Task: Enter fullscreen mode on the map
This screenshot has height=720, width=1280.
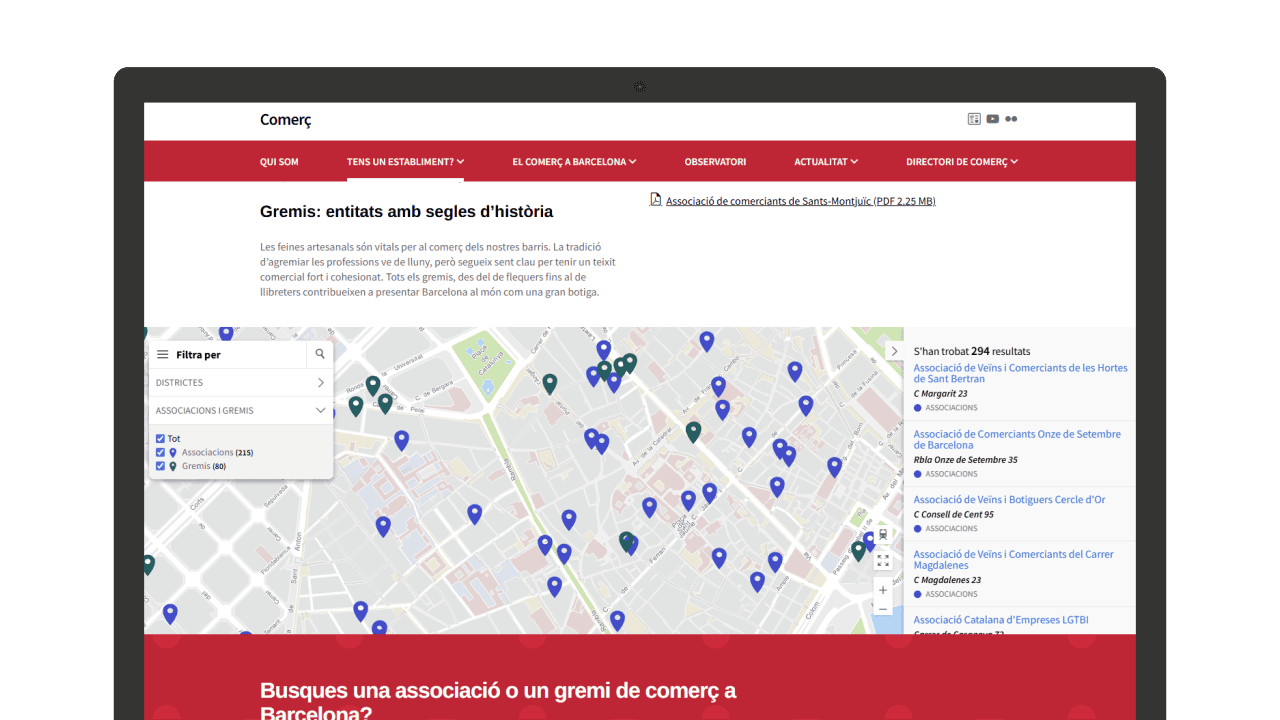Action: click(x=883, y=560)
